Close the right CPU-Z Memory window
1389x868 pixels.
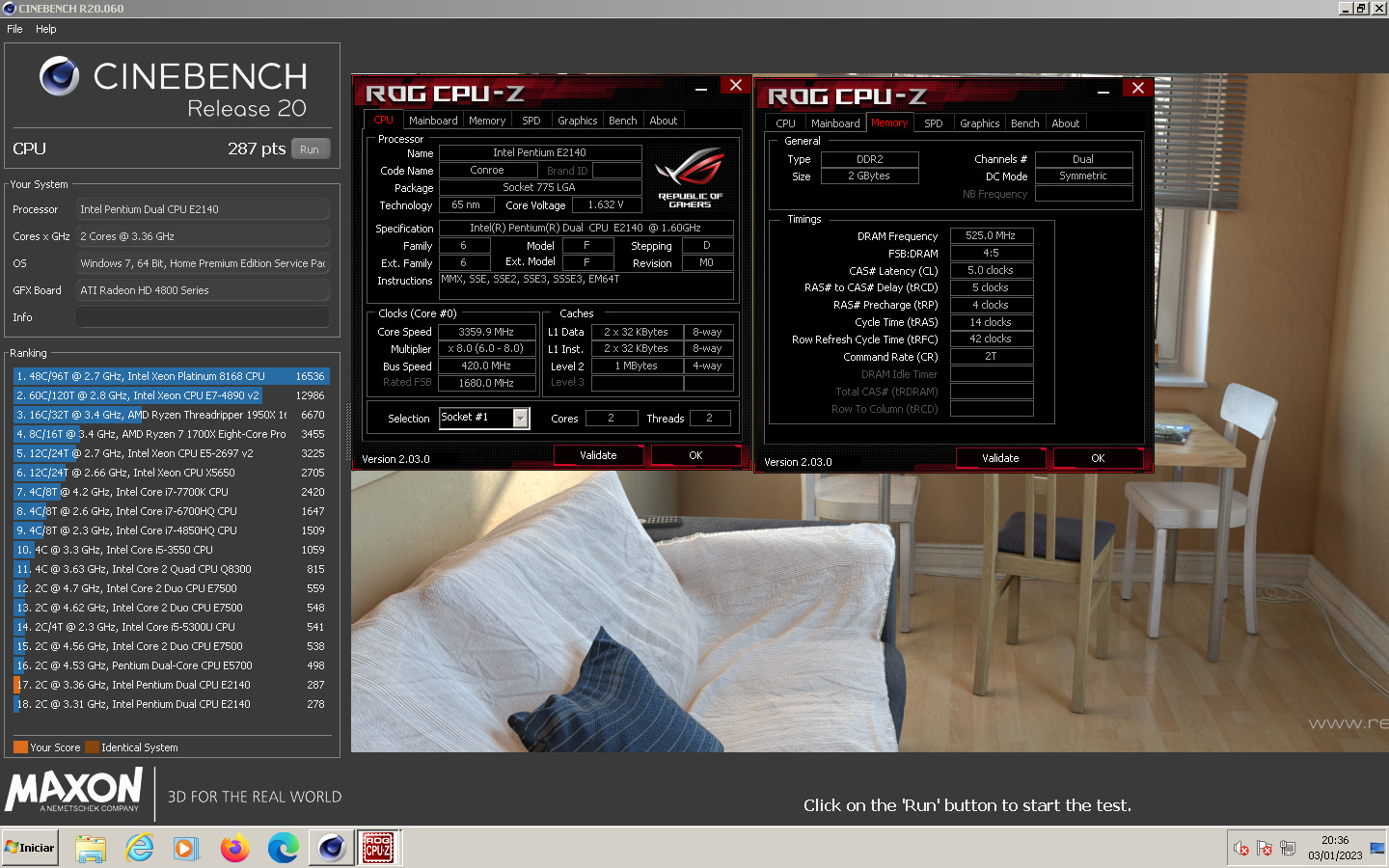point(1138,88)
